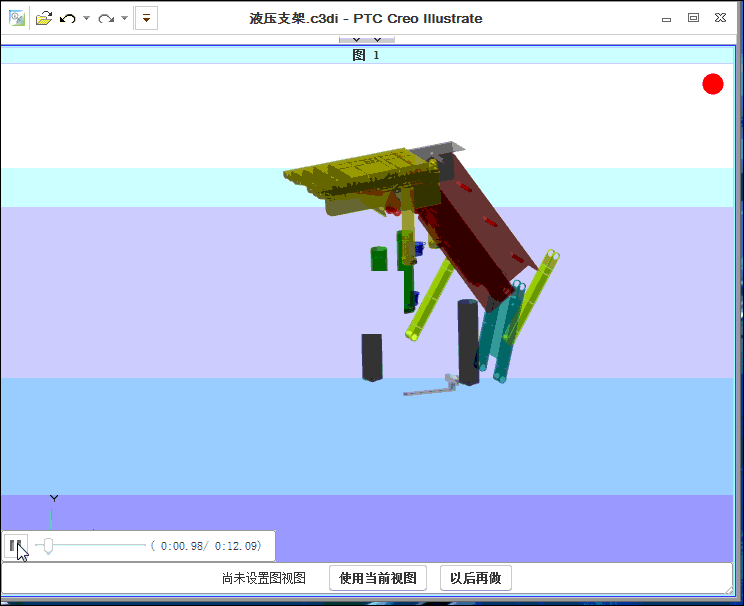Click the 尚未设置图视图 status message
The image size is (744, 606).
point(264,578)
